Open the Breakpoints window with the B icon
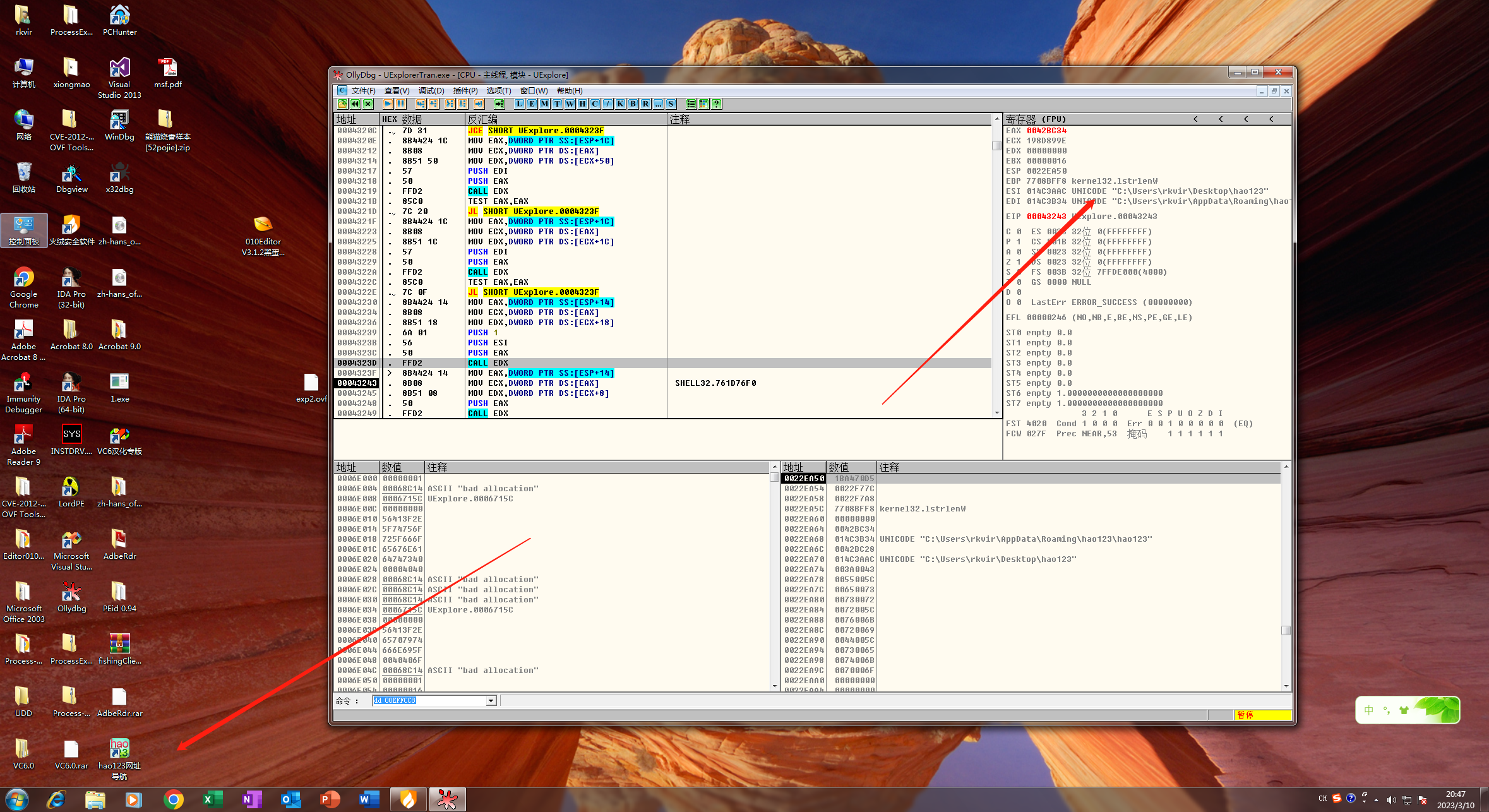Screen dimensions: 1489x812 tap(633, 104)
